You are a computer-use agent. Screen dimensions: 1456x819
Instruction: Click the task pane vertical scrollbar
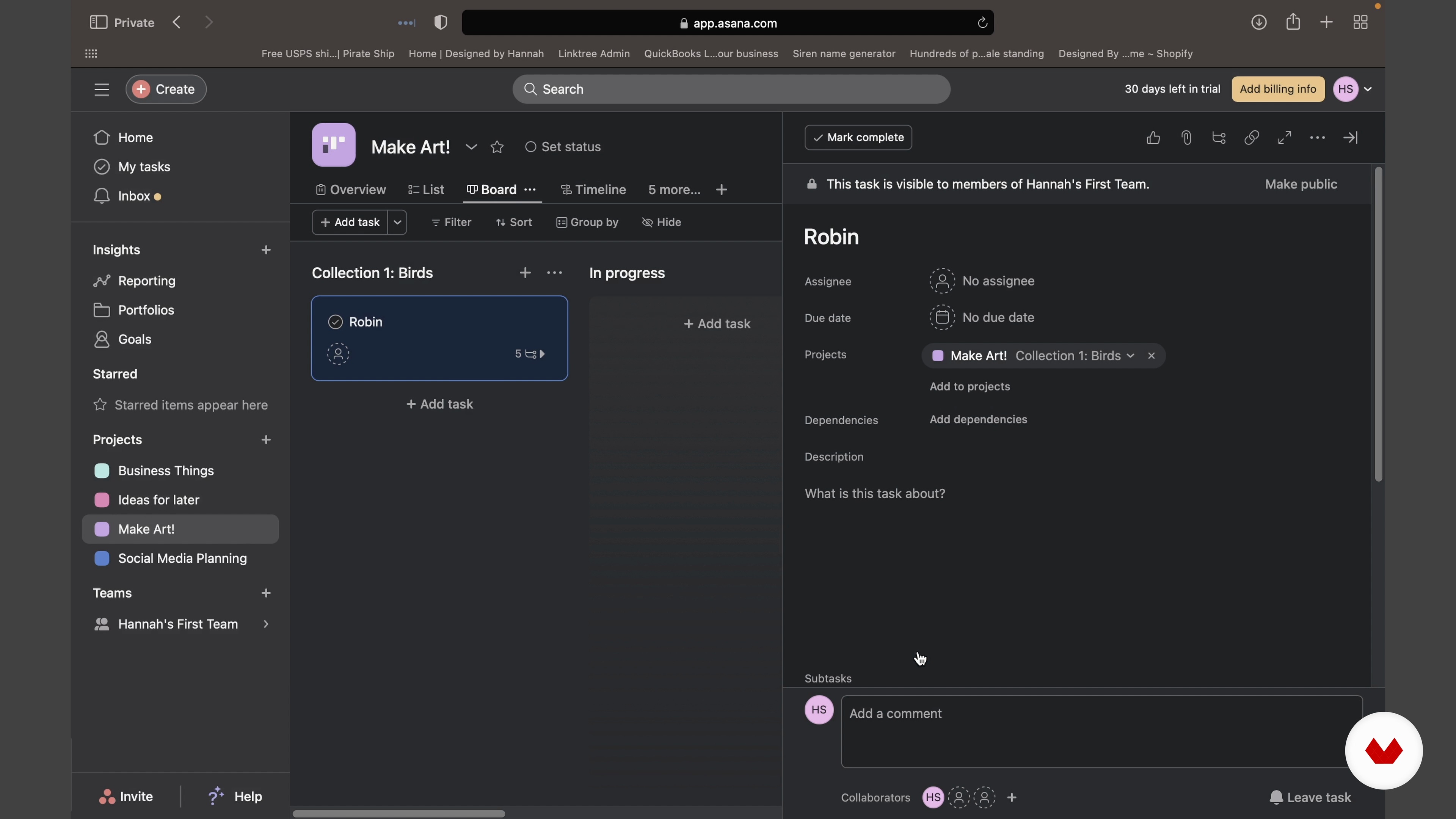pos(1379,325)
